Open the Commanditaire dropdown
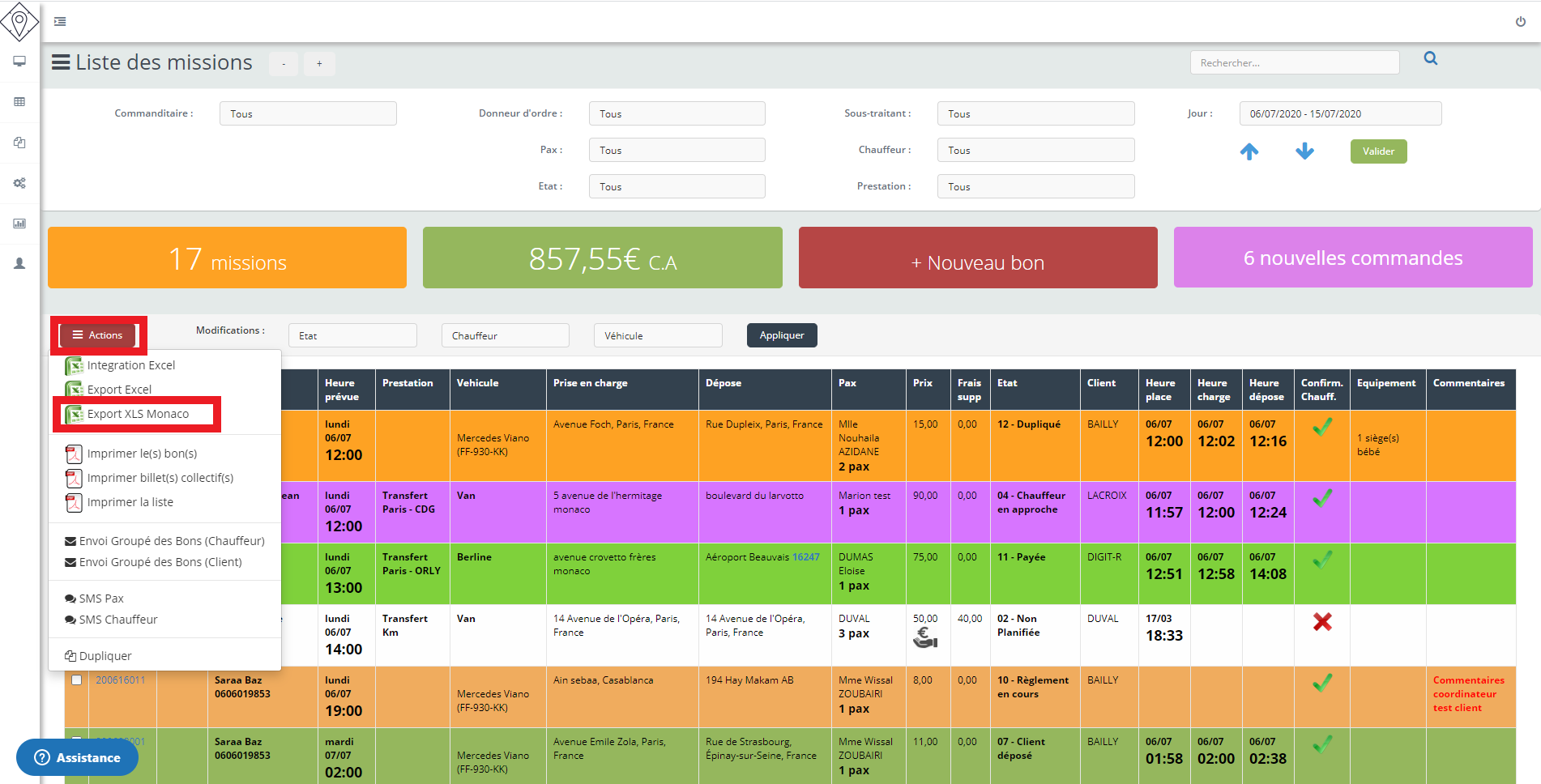Viewport: 1541px width, 784px height. click(307, 114)
